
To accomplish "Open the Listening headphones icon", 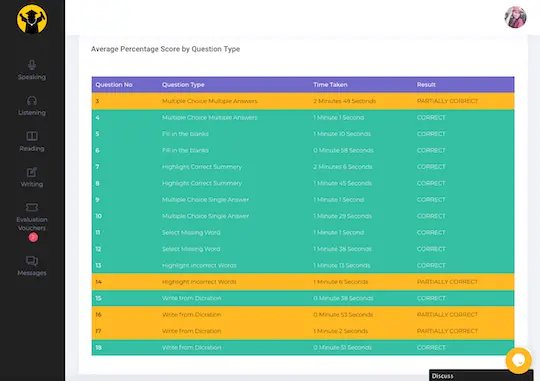I will (x=32, y=101).
